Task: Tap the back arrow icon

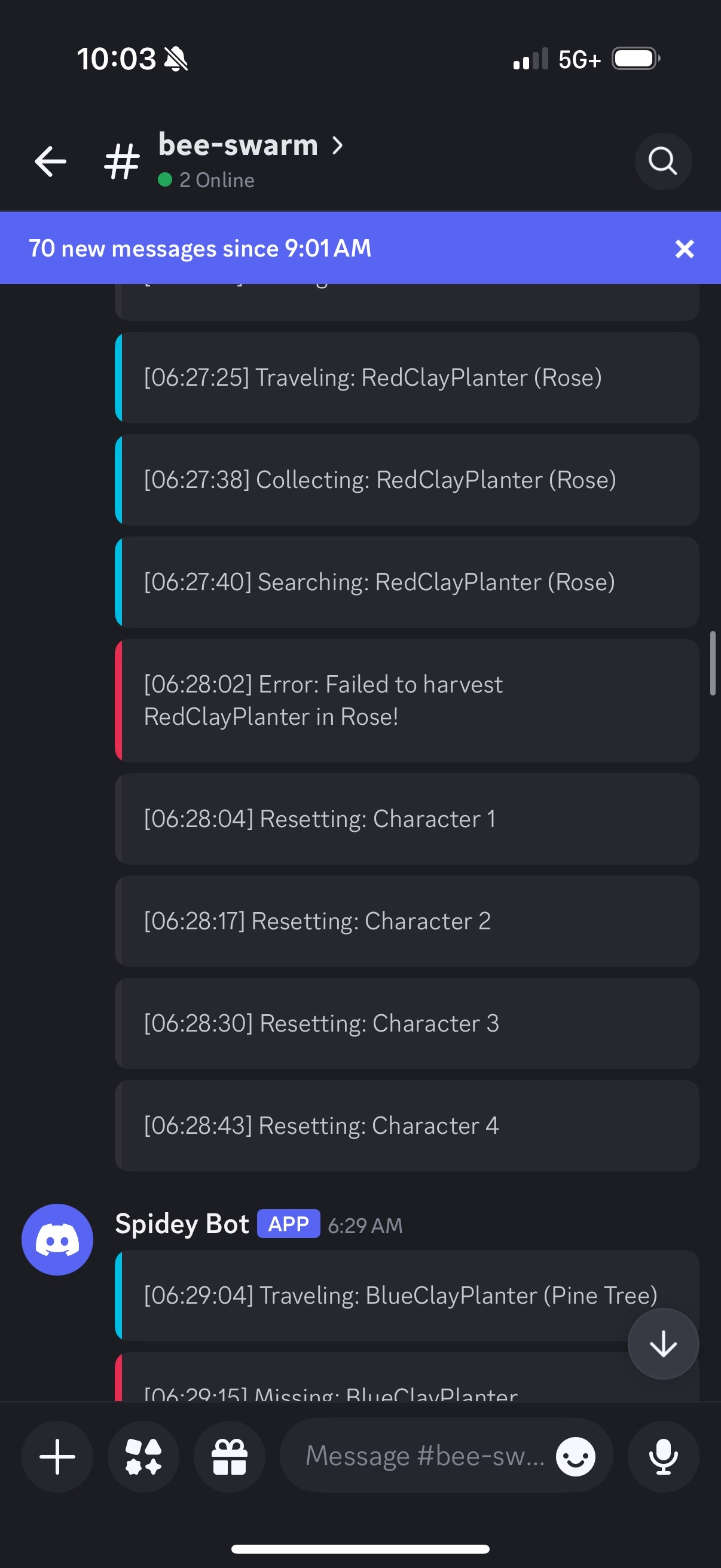Action: click(50, 162)
